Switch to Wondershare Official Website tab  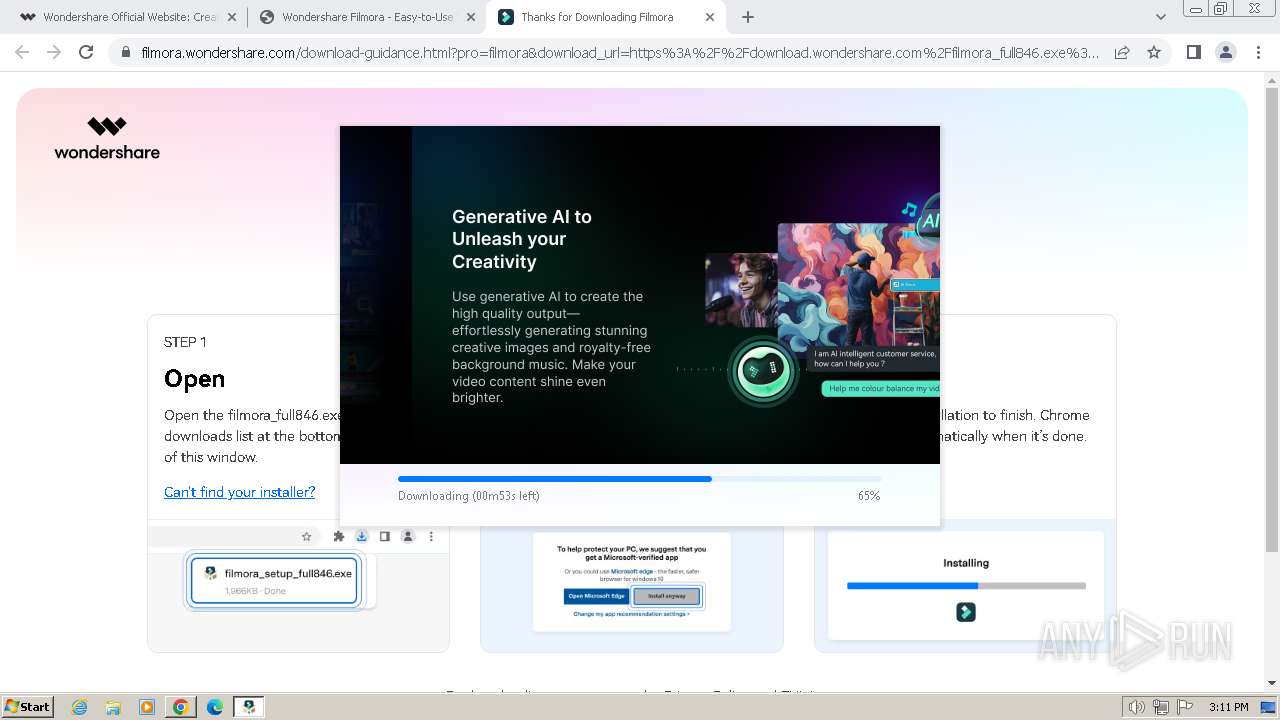click(122, 17)
